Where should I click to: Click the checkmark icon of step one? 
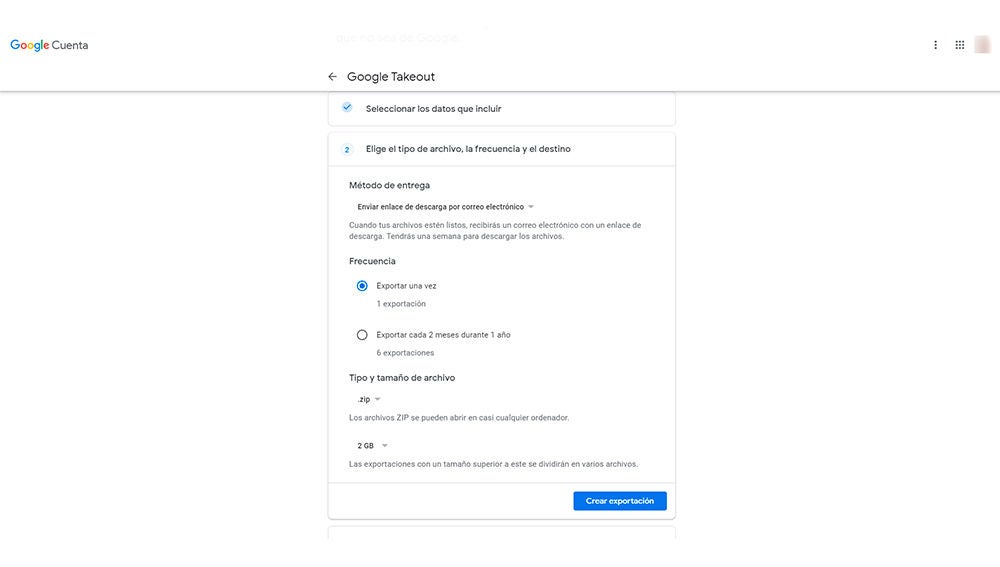coord(347,107)
